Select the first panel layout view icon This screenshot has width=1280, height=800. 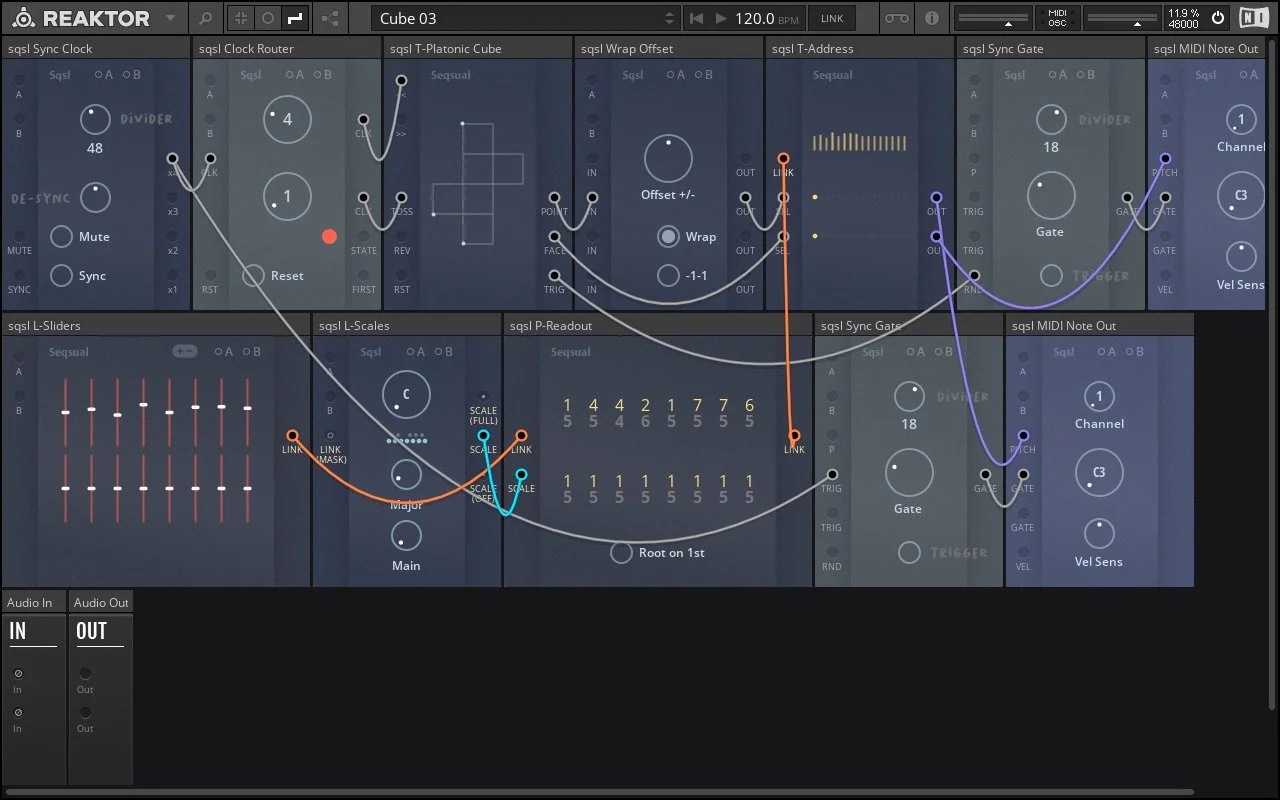click(x=241, y=18)
